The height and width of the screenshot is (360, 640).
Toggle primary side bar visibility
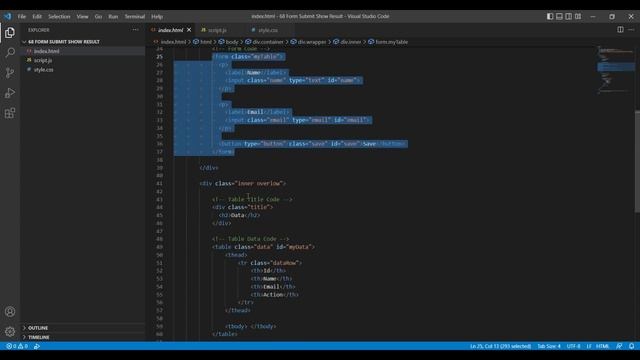click(550, 16)
